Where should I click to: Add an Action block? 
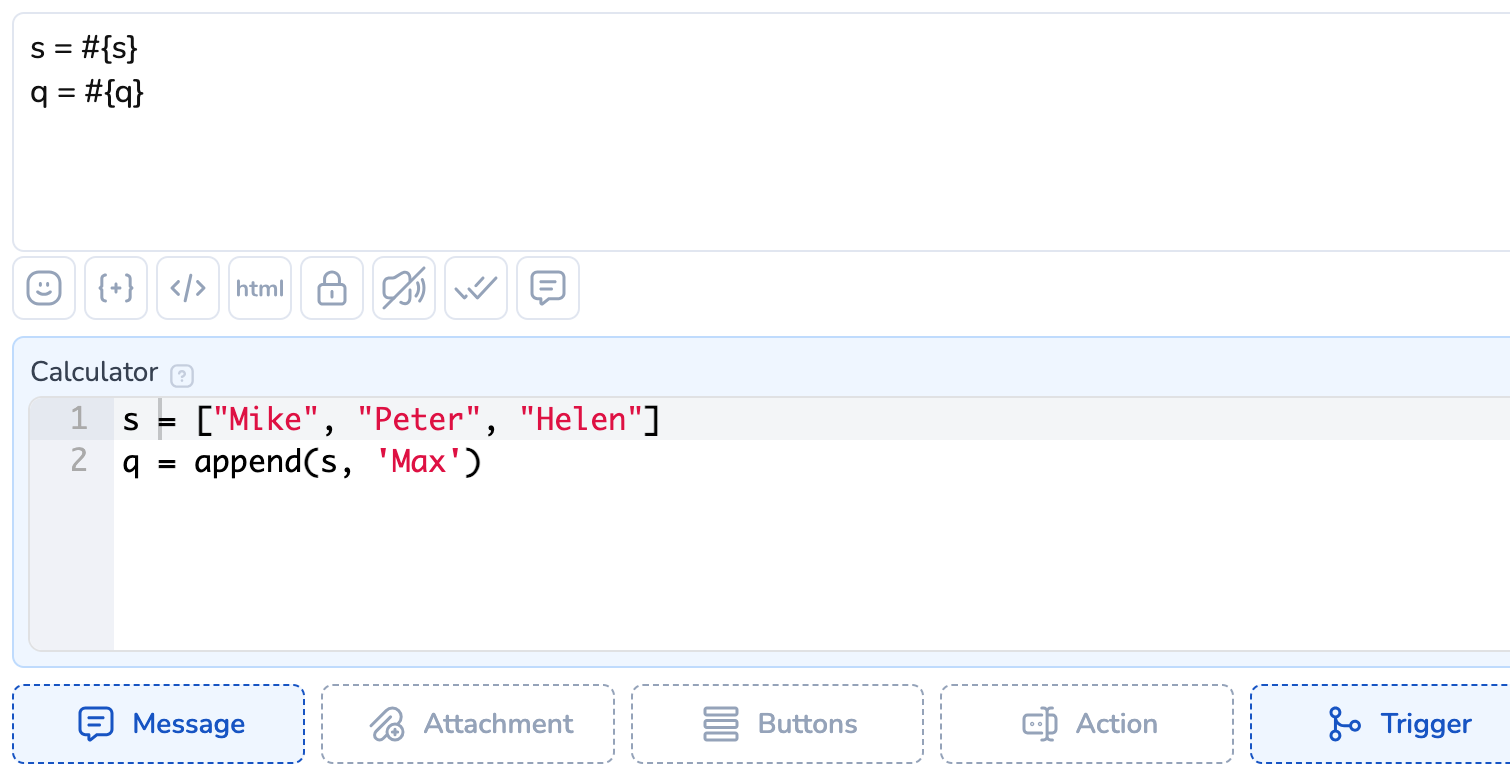click(x=1086, y=724)
